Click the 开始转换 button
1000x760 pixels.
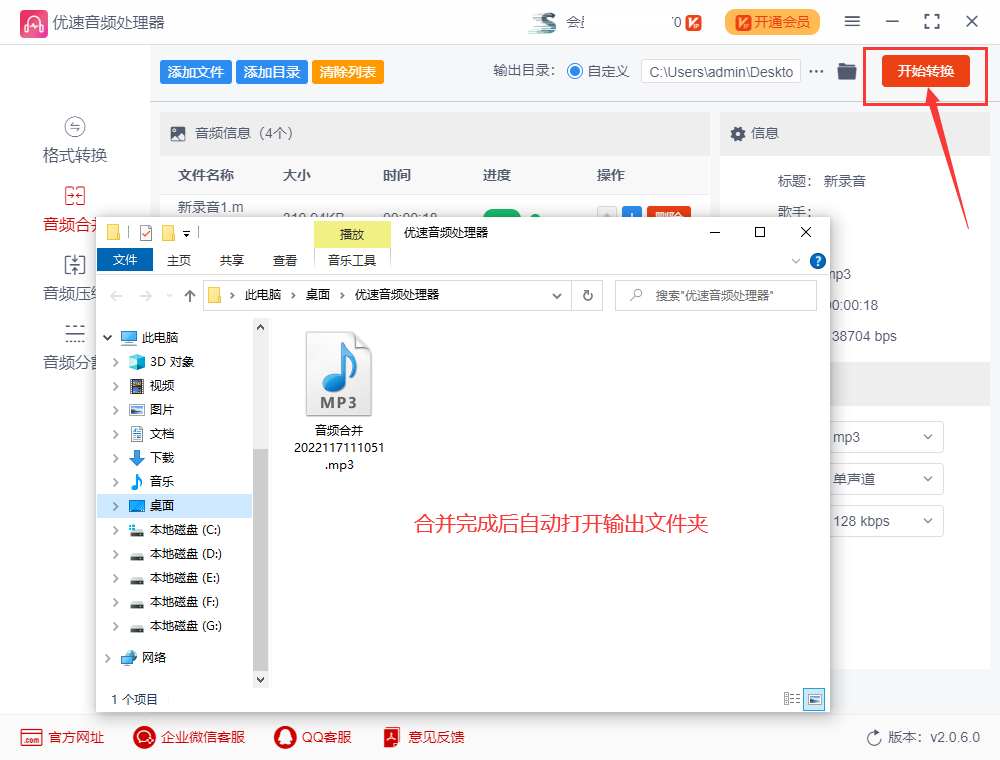pos(925,71)
